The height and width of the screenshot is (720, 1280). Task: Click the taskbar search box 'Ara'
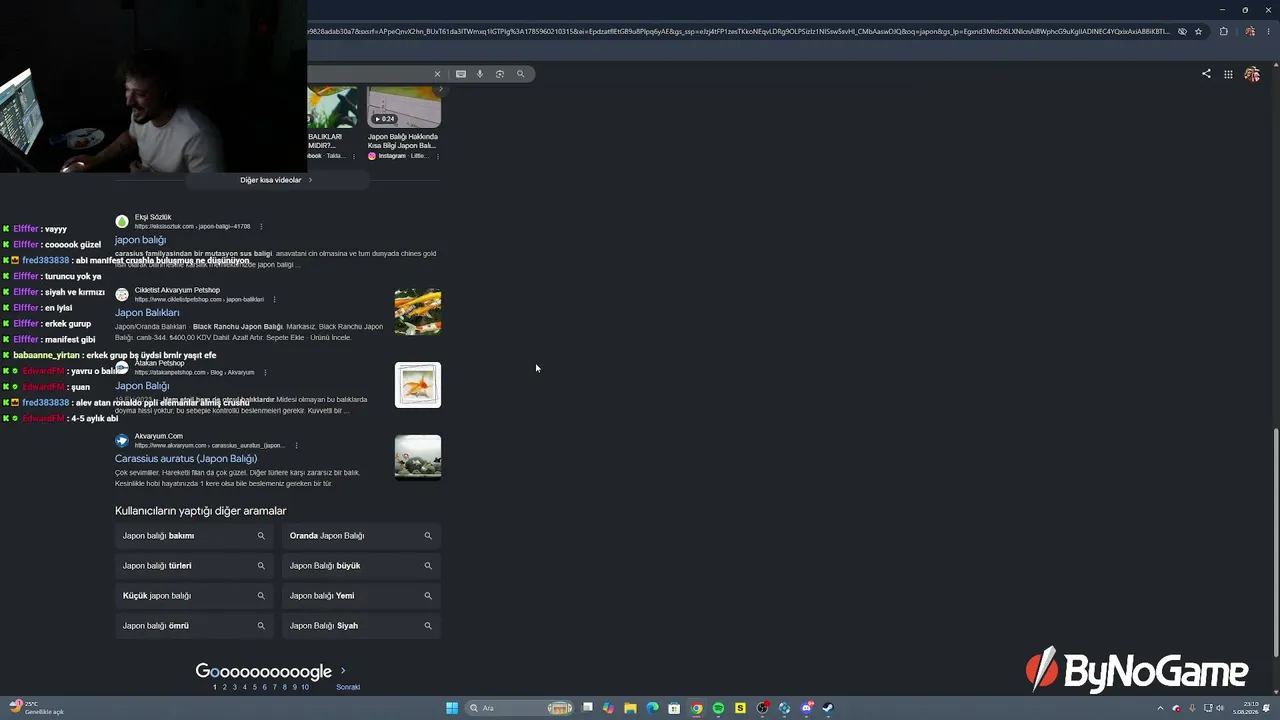[520, 708]
